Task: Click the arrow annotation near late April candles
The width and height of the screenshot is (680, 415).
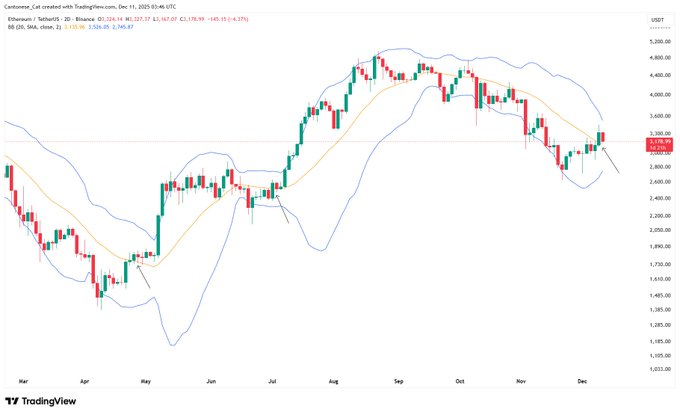Action: pos(144,274)
